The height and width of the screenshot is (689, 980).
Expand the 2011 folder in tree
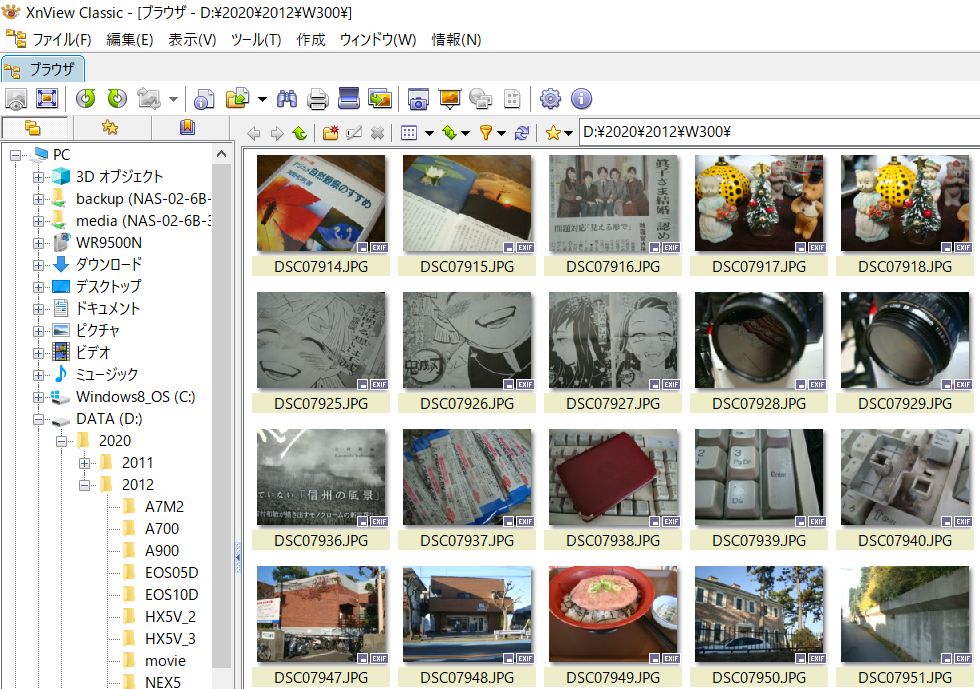pyautogui.click(x=85, y=463)
